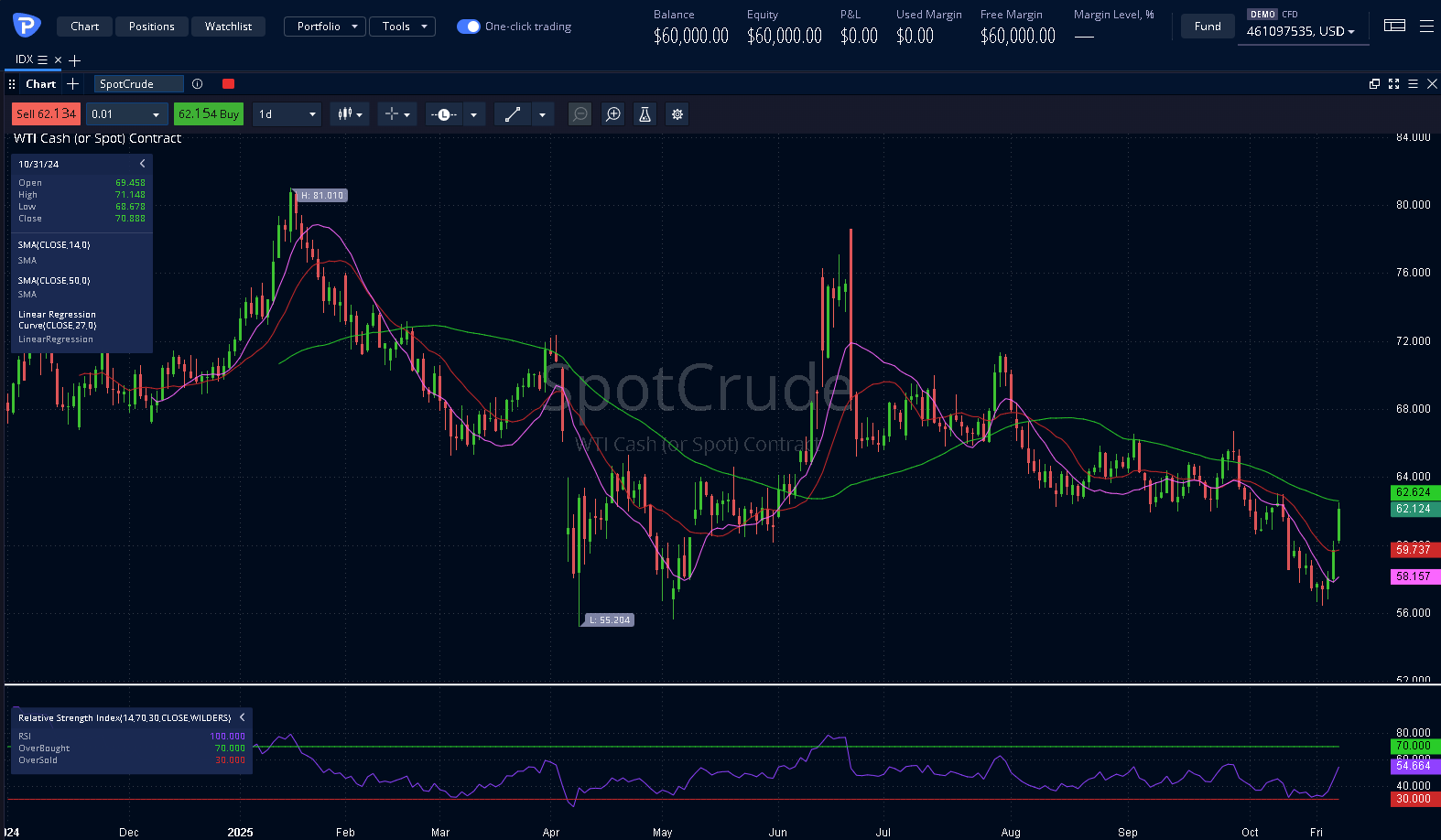Click the green 62.154 Buy button
This screenshot has height=840, width=1441.
(x=208, y=114)
